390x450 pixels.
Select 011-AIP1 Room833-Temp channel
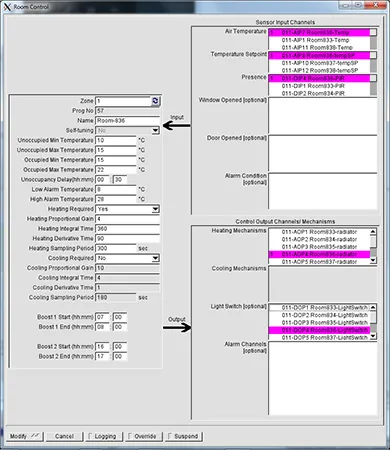(319, 40)
